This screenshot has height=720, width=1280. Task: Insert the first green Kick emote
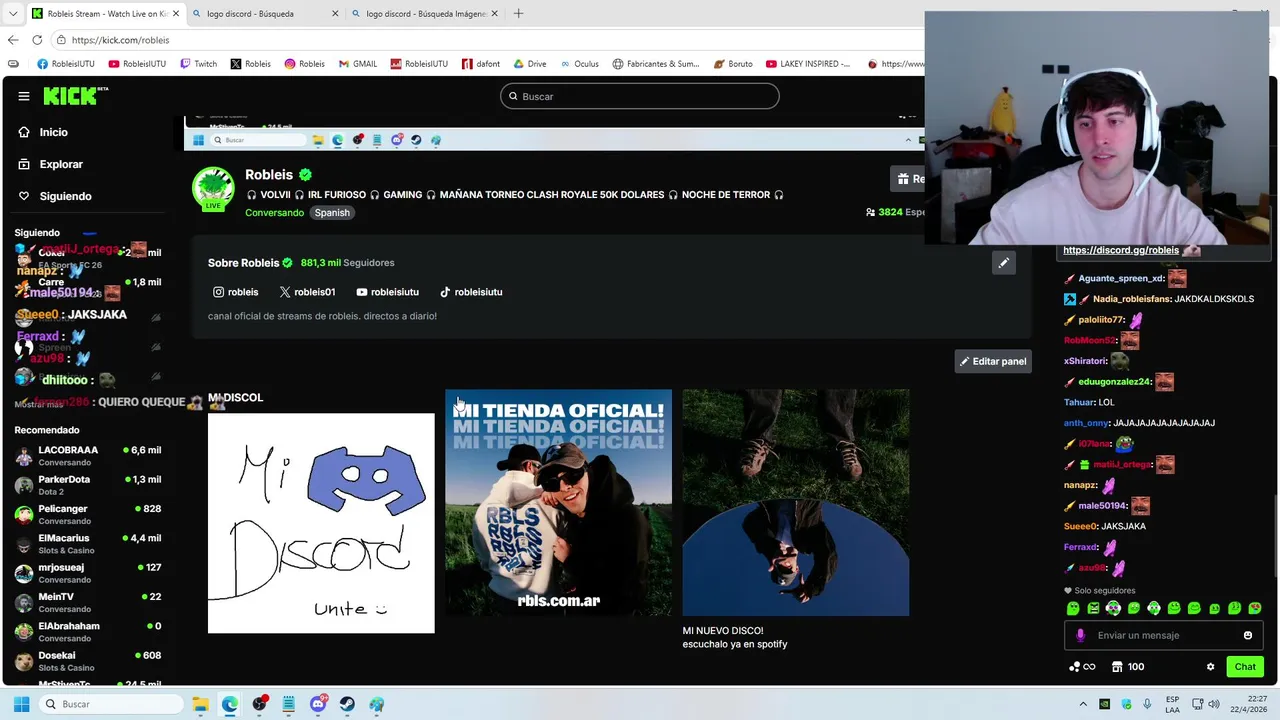tap(1073, 608)
